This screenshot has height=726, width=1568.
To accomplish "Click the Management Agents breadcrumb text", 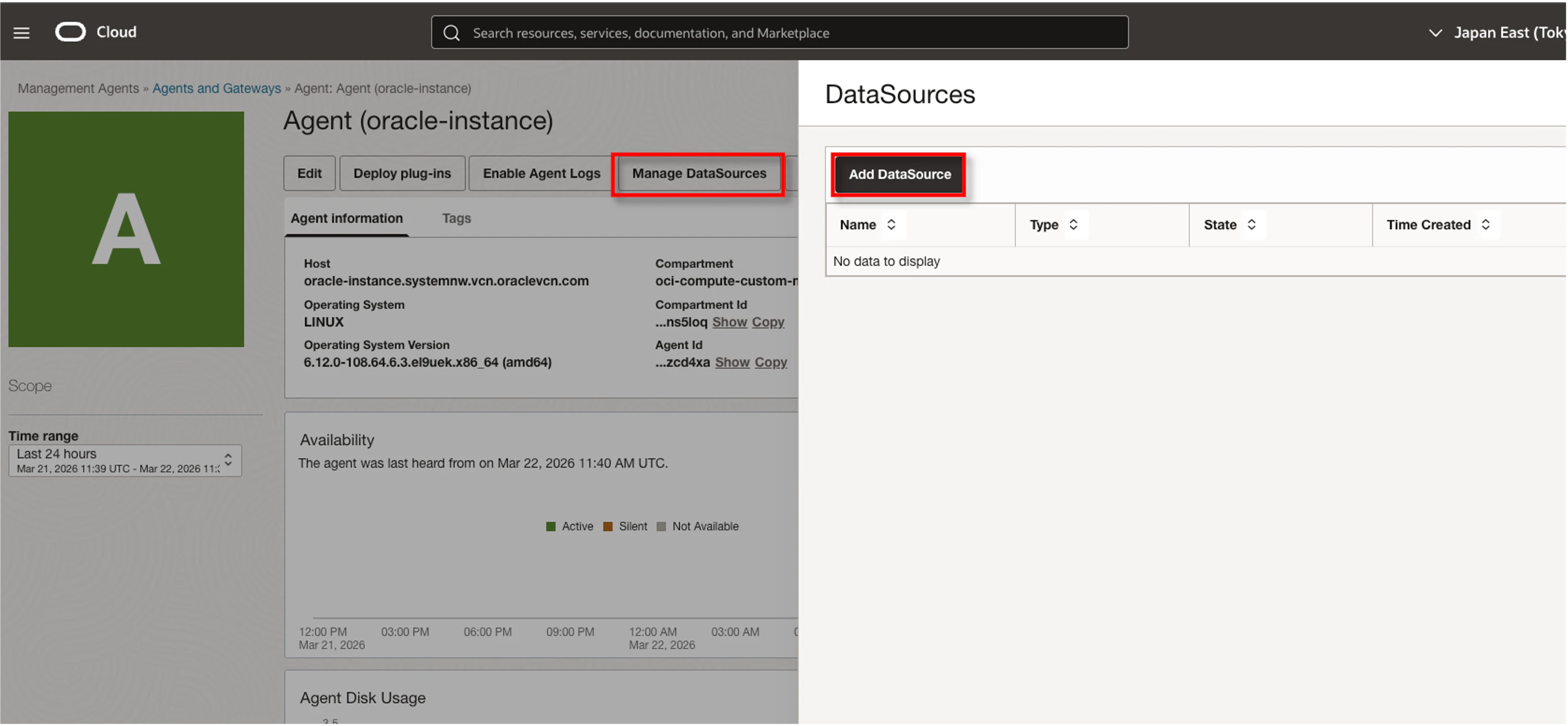I will coord(78,88).
